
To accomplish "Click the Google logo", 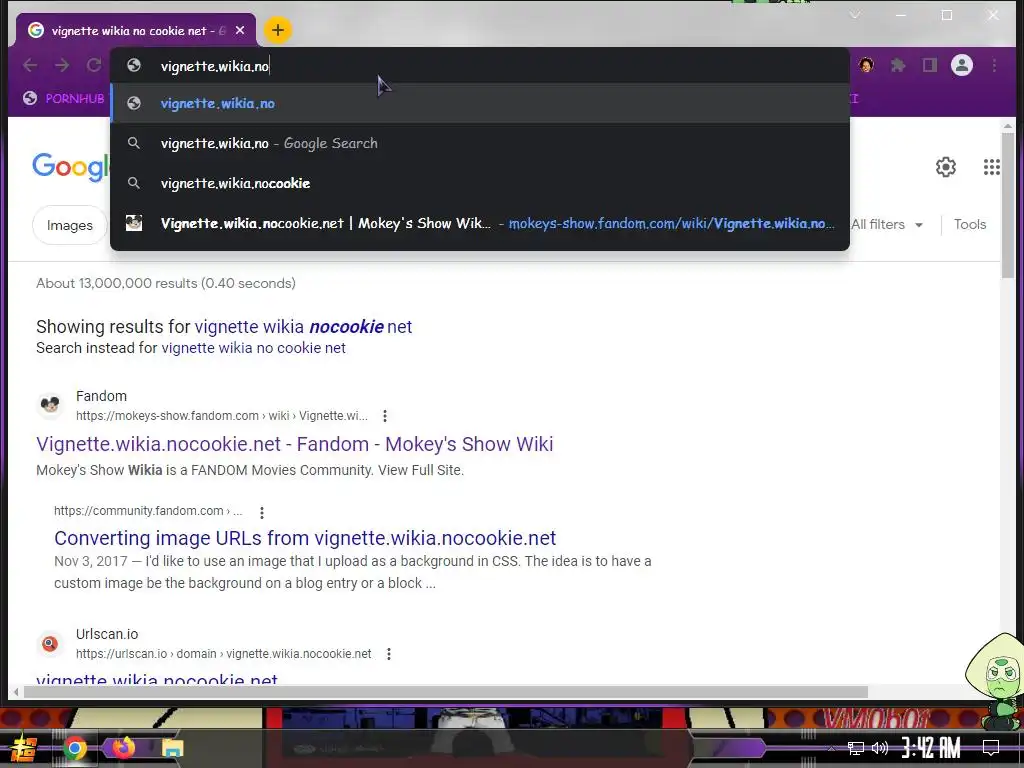I will 71,167.
